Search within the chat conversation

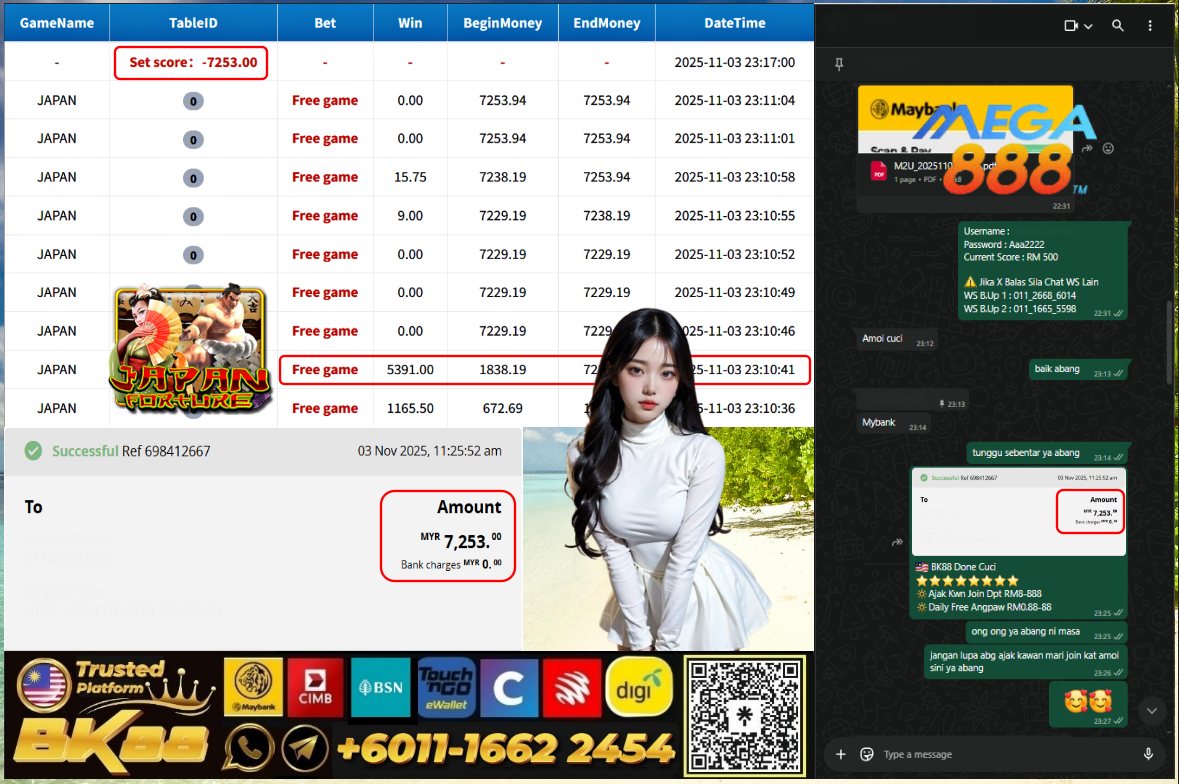tap(1118, 26)
